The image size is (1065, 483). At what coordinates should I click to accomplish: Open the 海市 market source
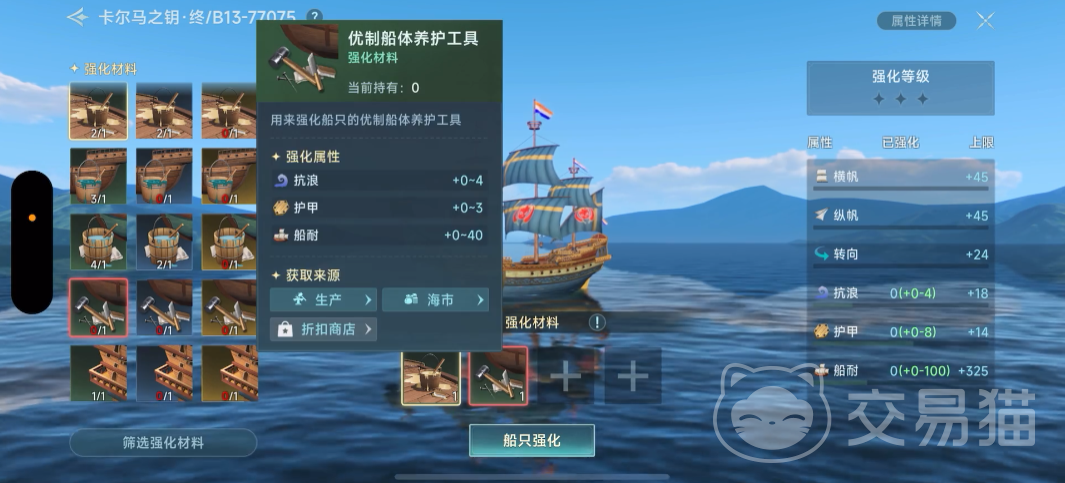click(x=435, y=300)
